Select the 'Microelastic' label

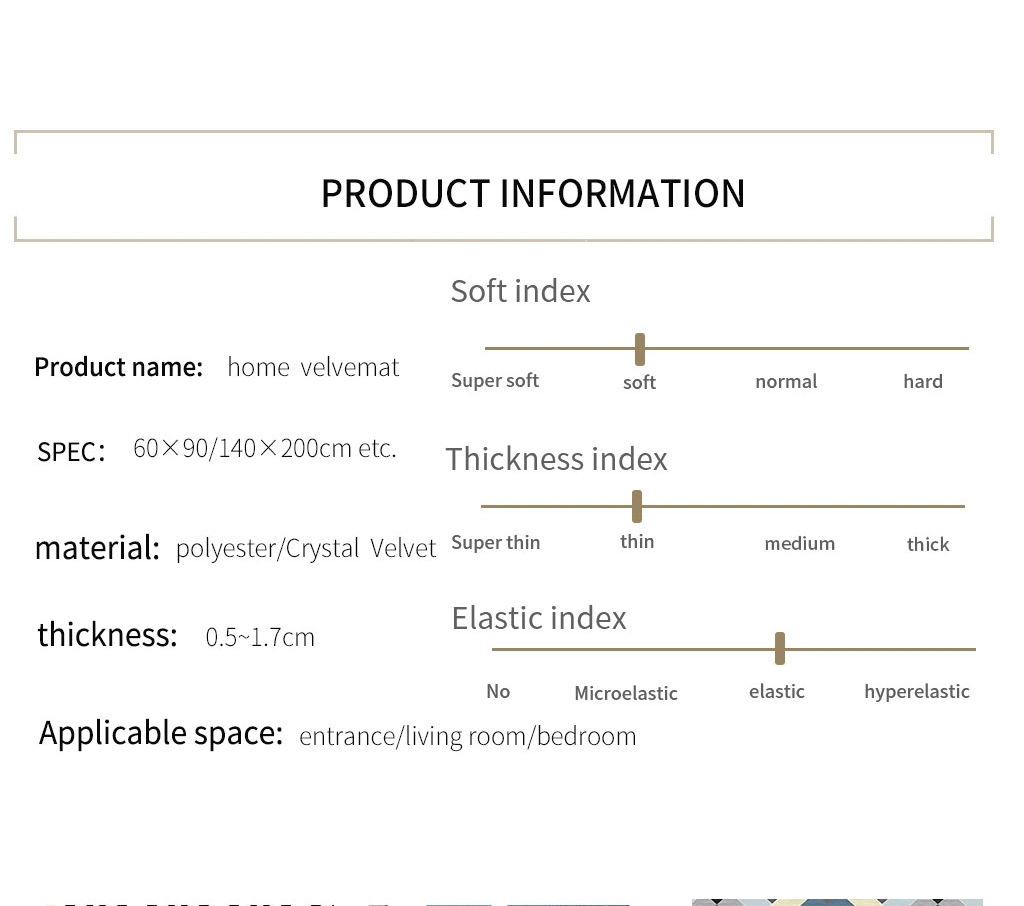coord(626,693)
